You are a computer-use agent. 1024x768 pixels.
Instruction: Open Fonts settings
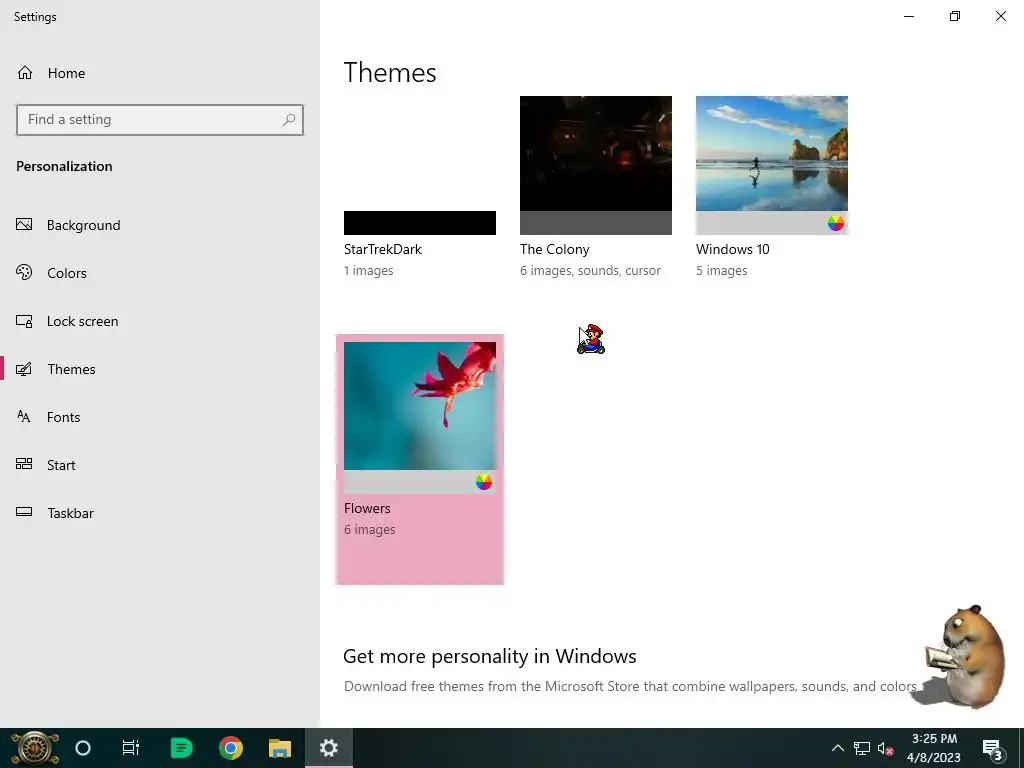point(160,417)
